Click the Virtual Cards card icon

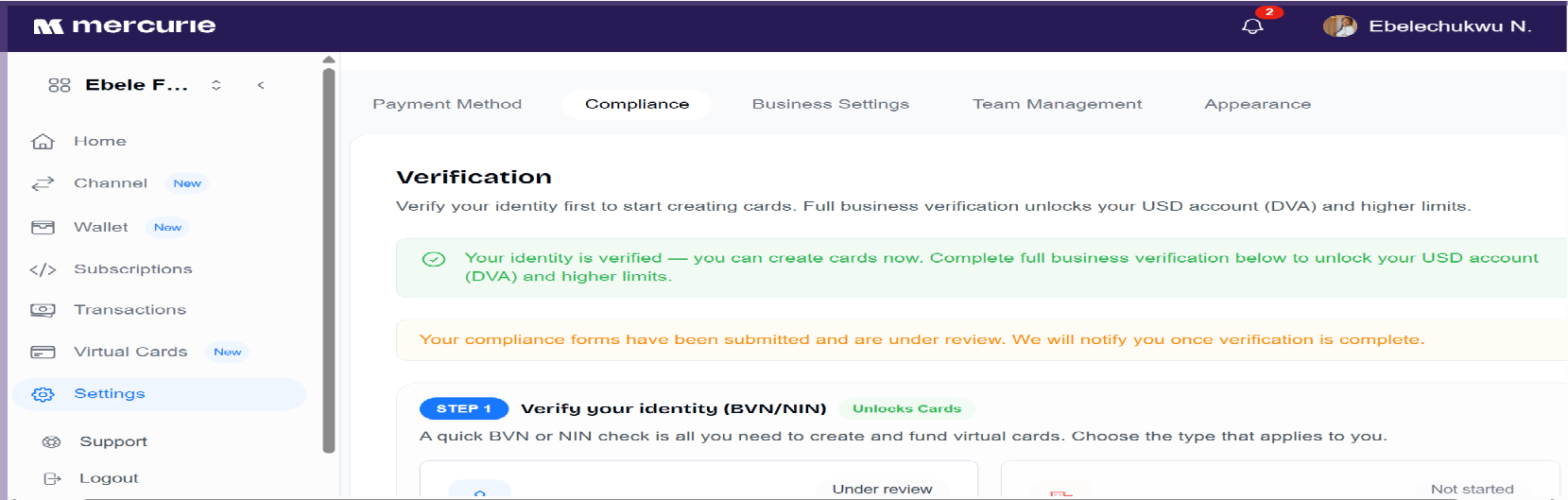tap(43, 352)
